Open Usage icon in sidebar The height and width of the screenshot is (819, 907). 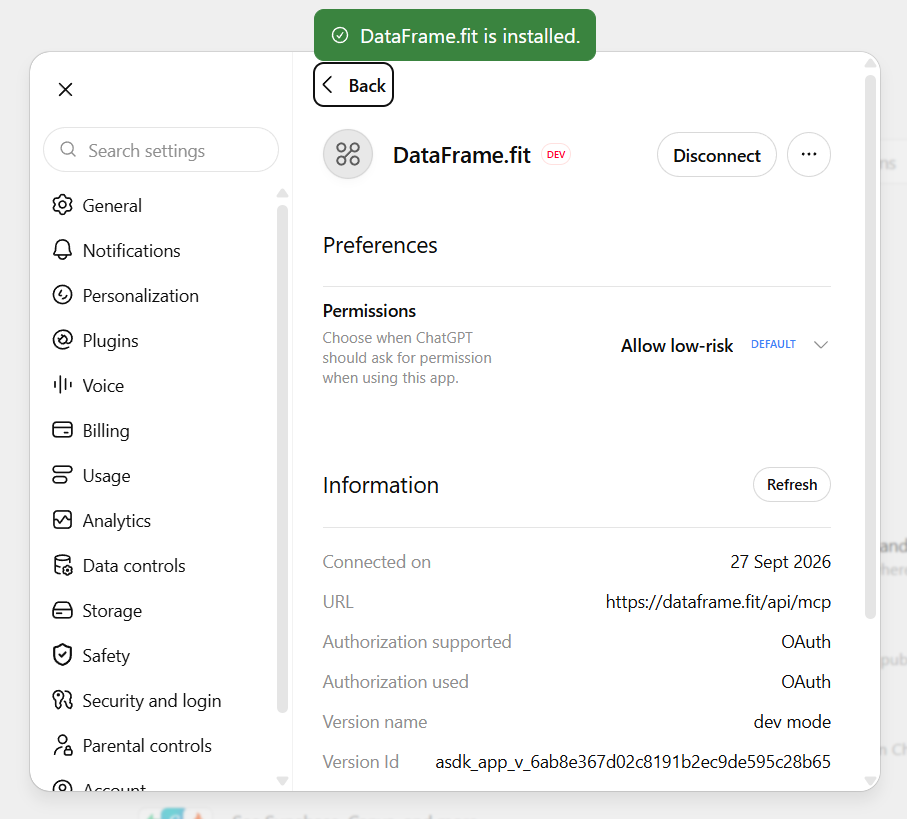(62, 475)
